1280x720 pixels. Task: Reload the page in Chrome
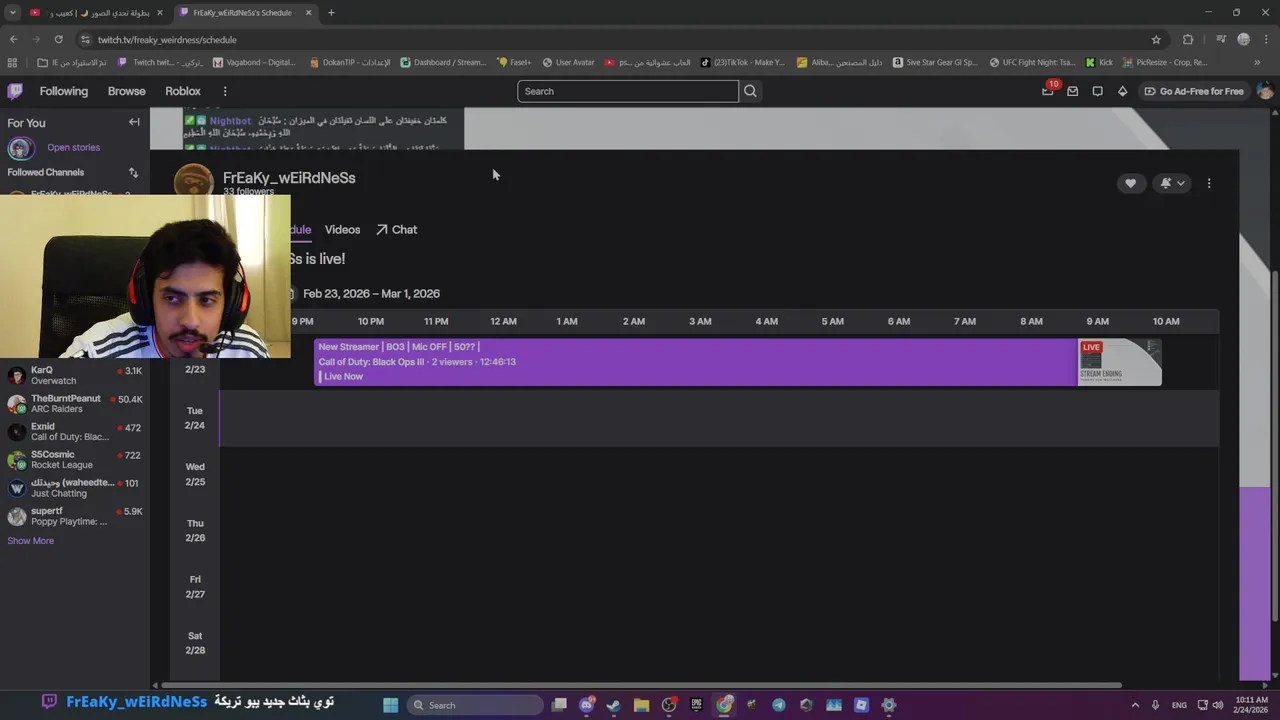tap(59, 40)
